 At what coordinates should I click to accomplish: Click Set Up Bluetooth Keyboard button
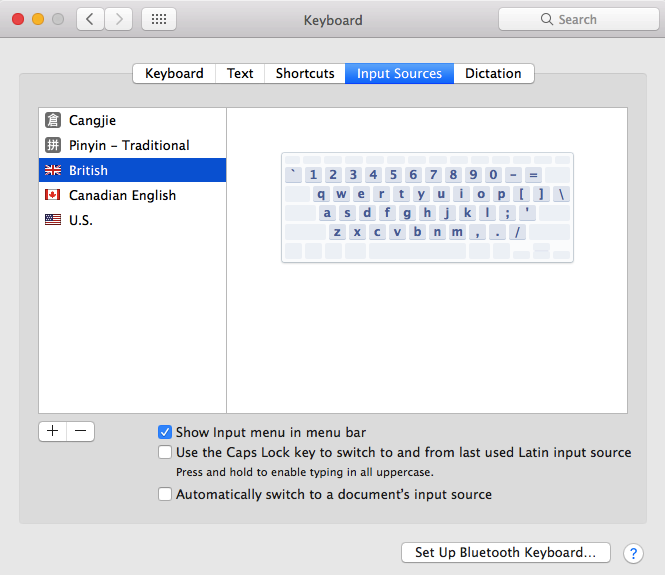point(506,553)
